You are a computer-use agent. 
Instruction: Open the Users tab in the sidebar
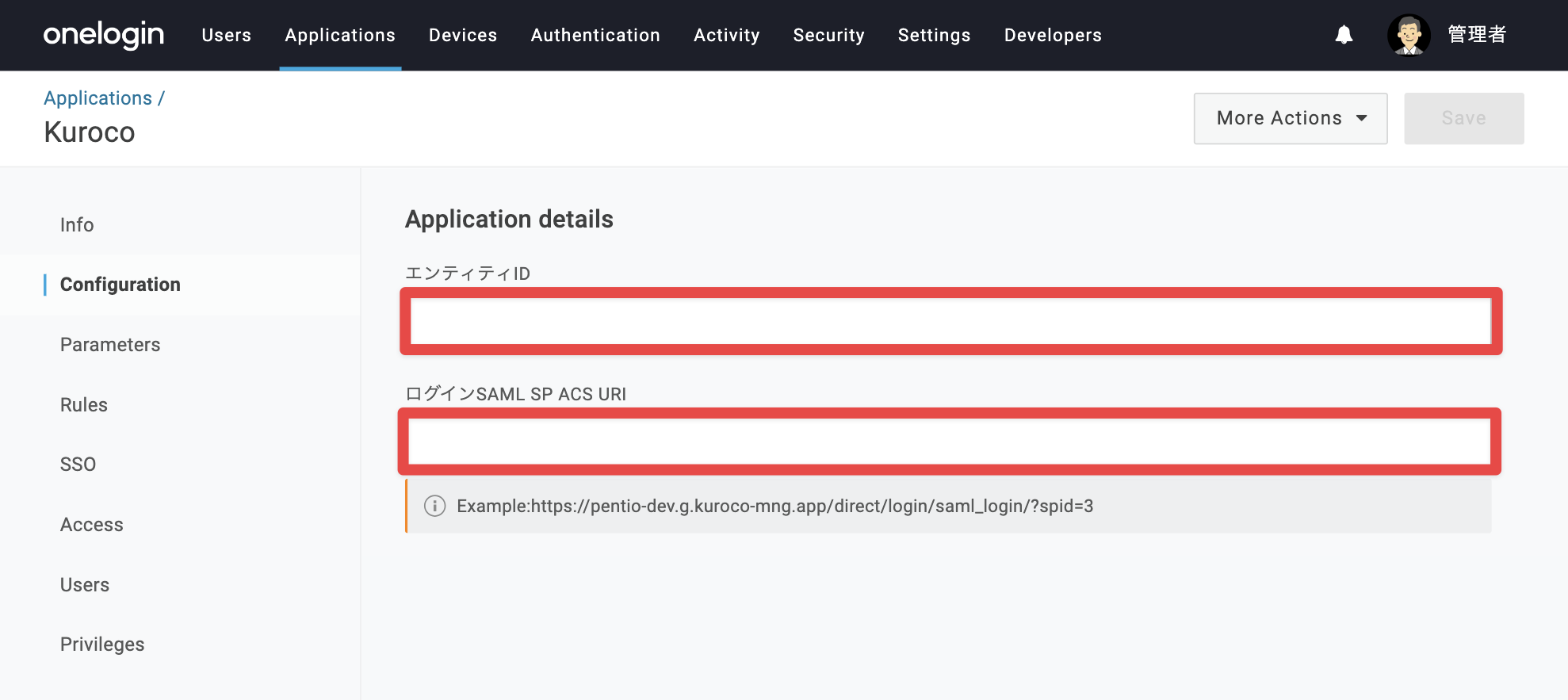point(85,585)
